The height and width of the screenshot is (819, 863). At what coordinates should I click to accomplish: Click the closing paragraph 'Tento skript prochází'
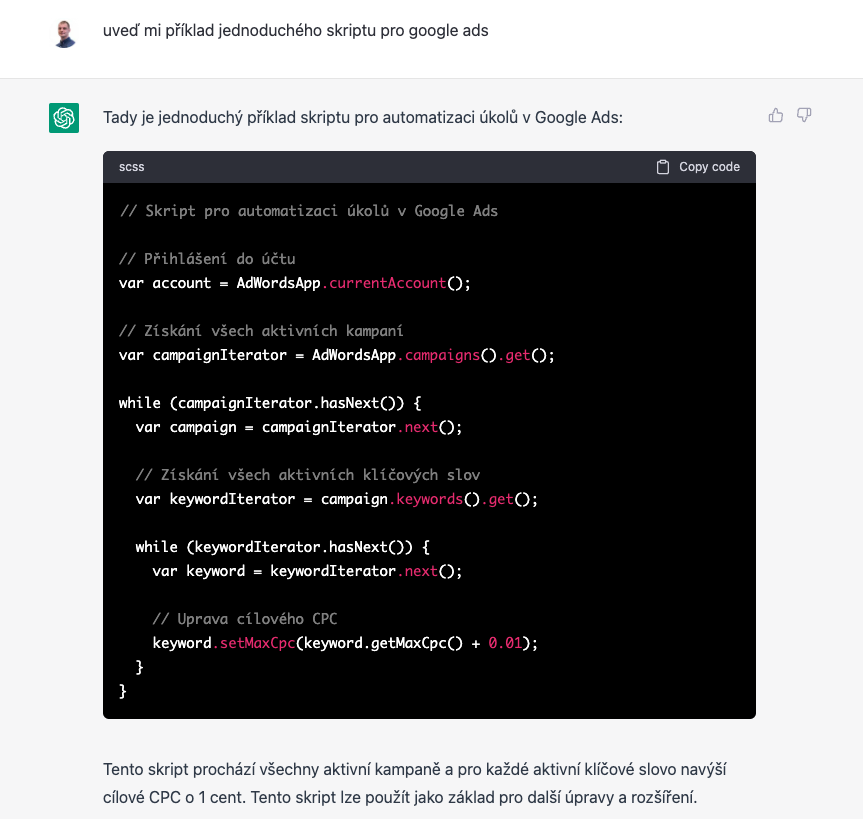[x=414, y=783]
